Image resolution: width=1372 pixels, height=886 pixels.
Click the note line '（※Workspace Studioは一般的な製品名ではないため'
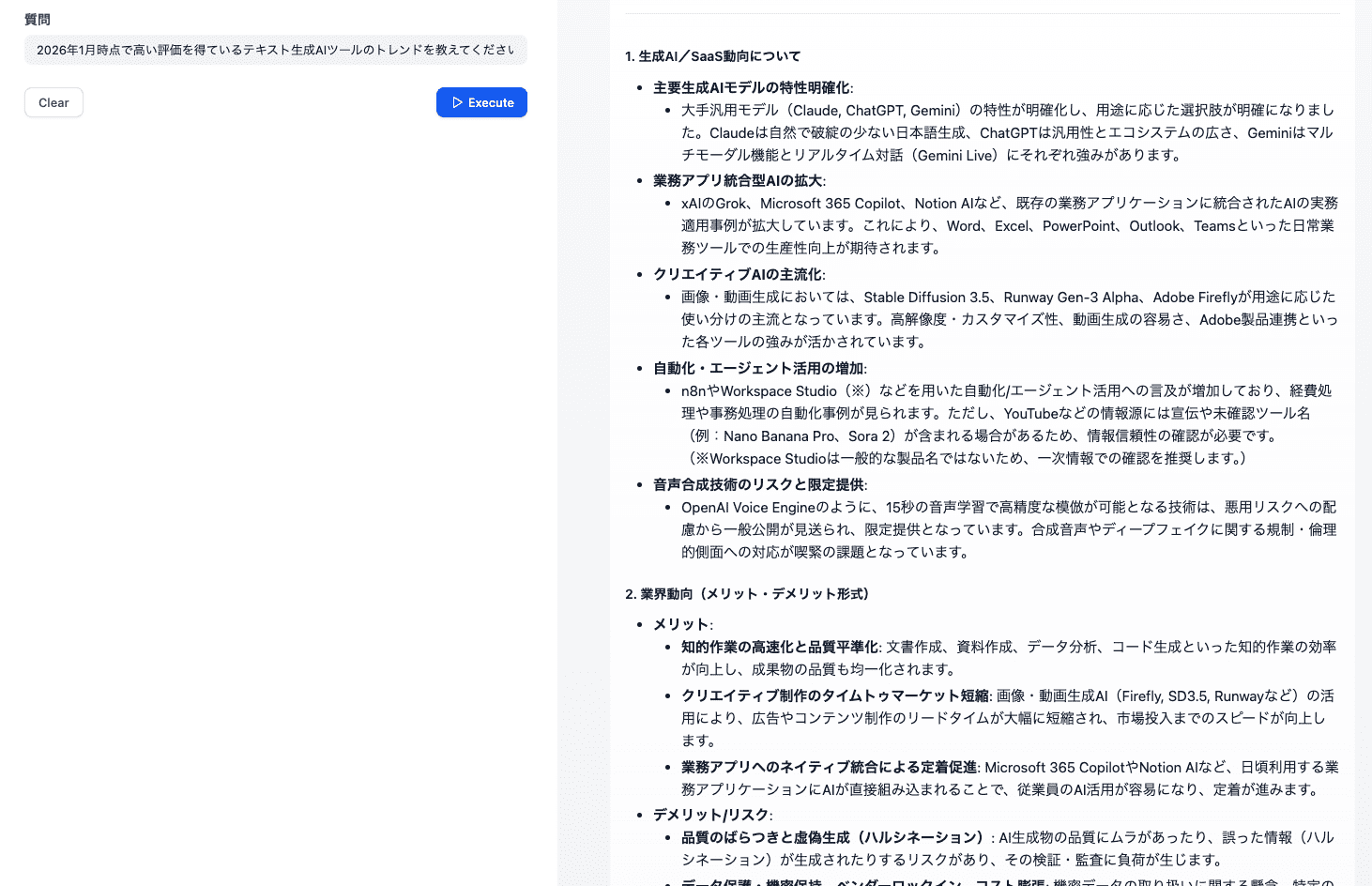tap(967, 458)
